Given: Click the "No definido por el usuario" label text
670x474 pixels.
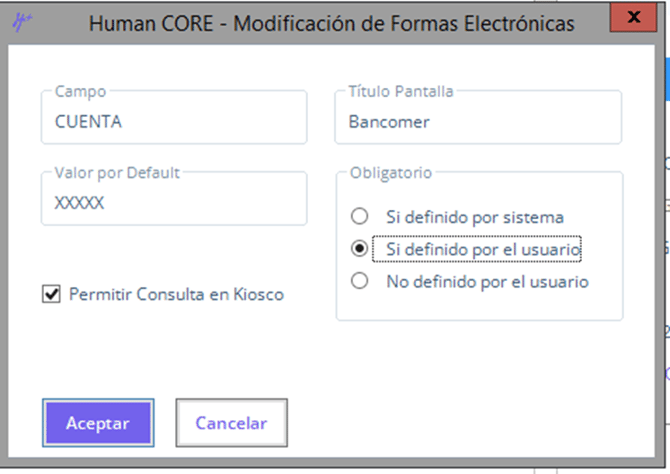Looking at the screenshot, I should (x=487, y=282).
